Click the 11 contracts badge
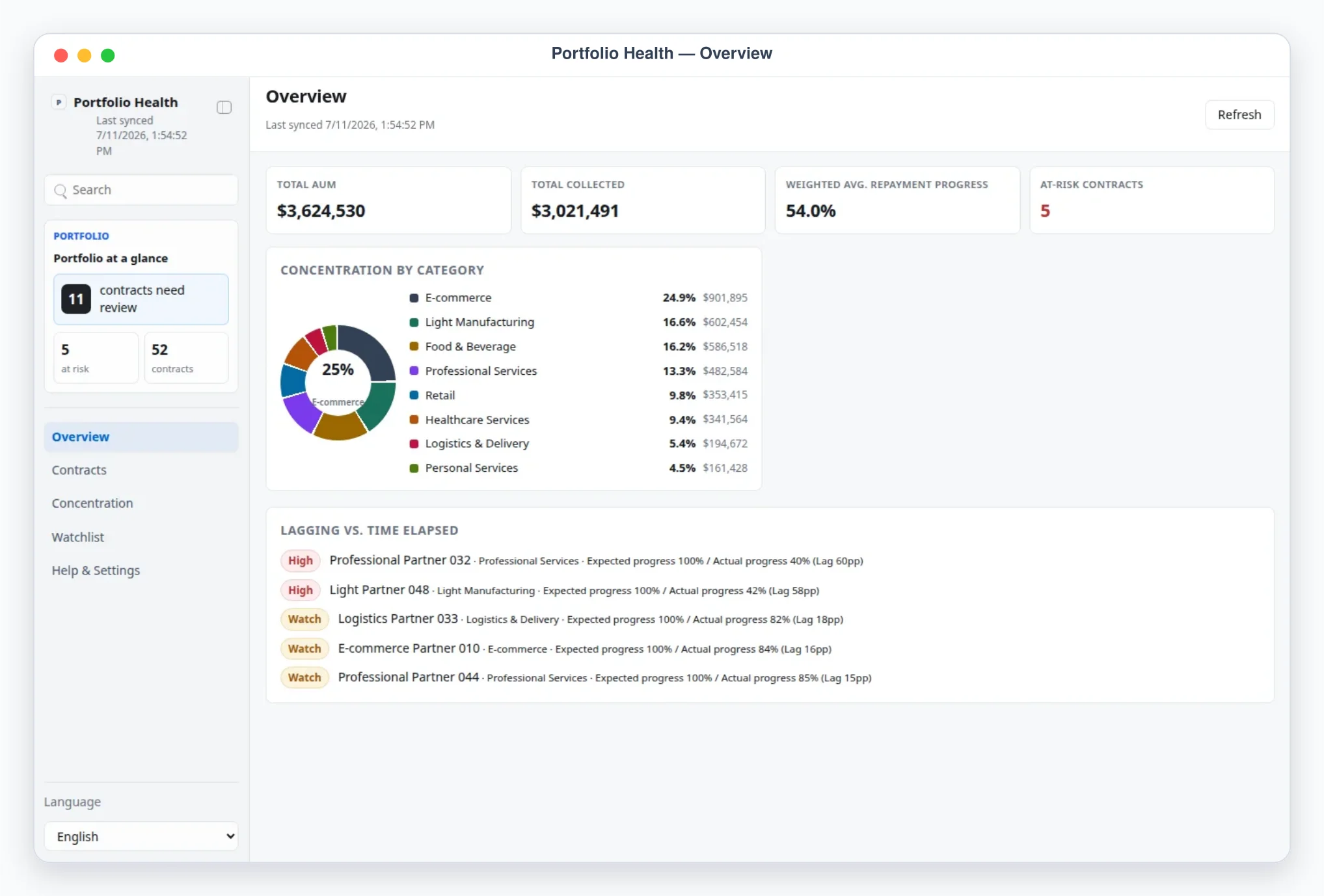The height and width of the screenshot is (896, 1324). pos(76,299)
